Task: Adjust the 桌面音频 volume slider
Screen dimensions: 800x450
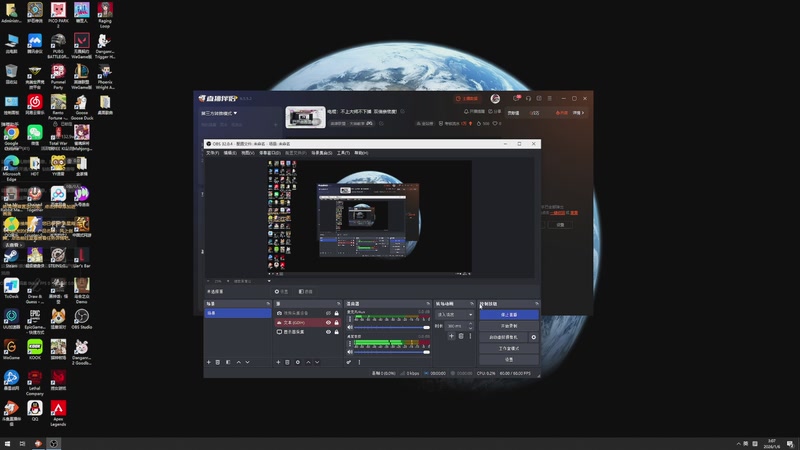Action: (x=392, y=352)
